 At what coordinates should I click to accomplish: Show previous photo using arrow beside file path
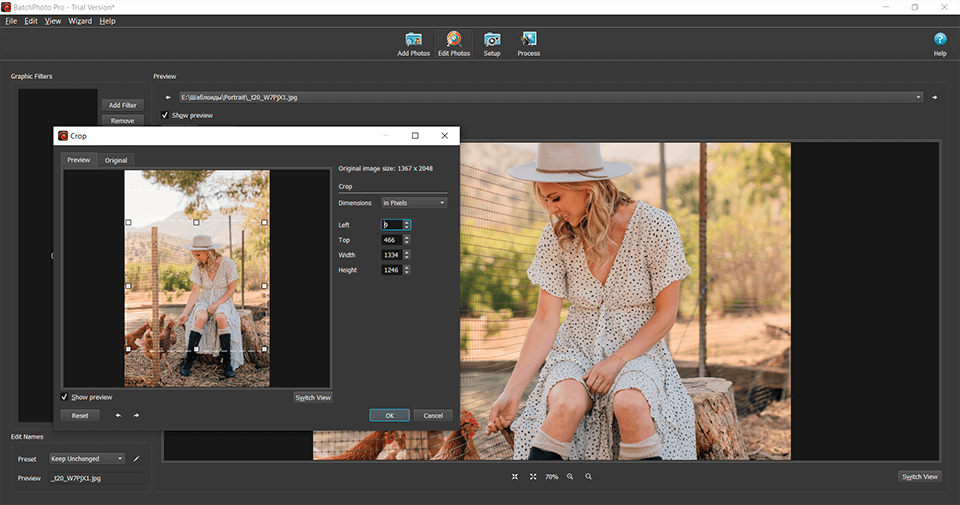[168, 97]
